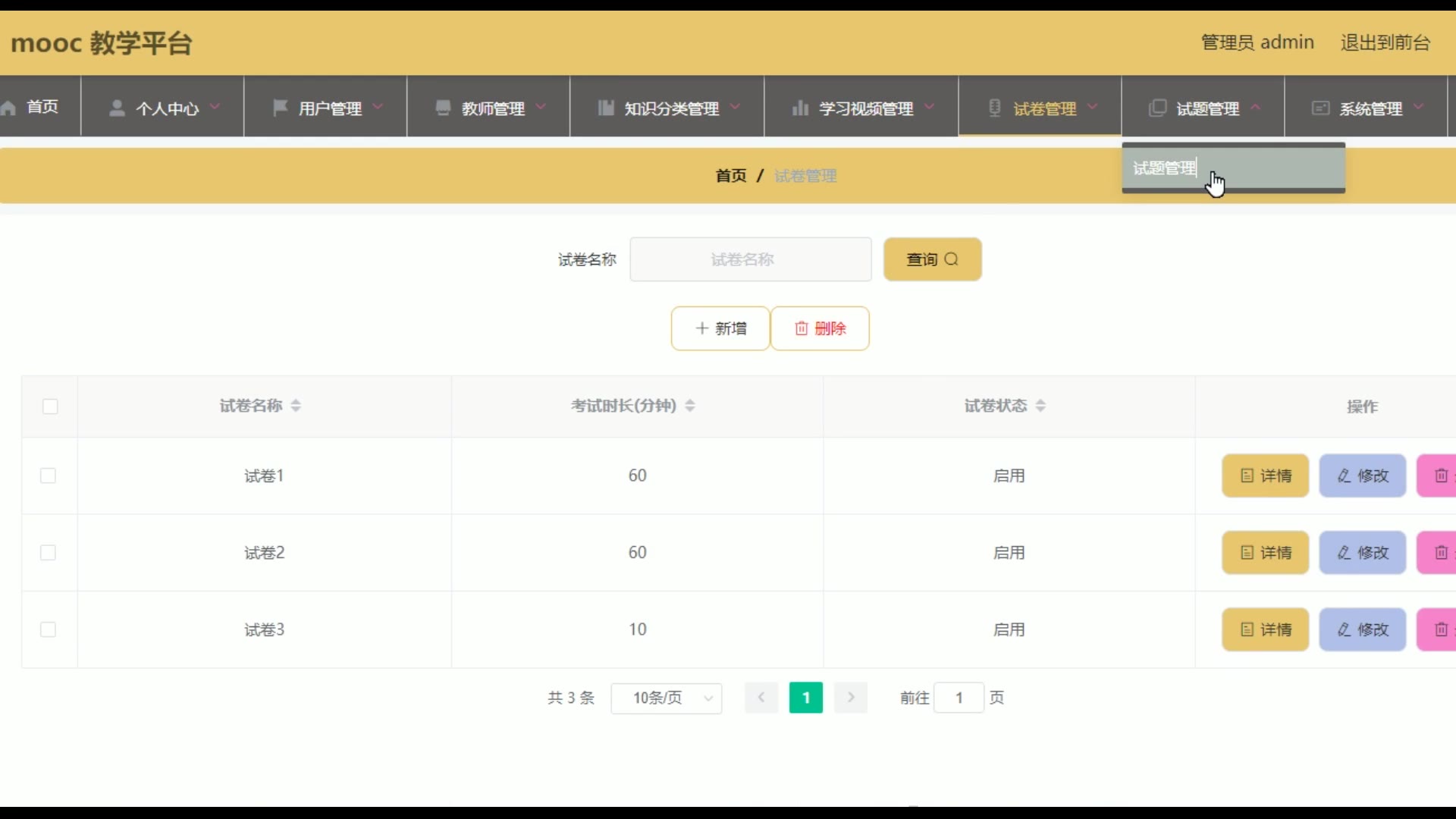Click the sort arrows on 试卷名称 column

coord(296,406)
